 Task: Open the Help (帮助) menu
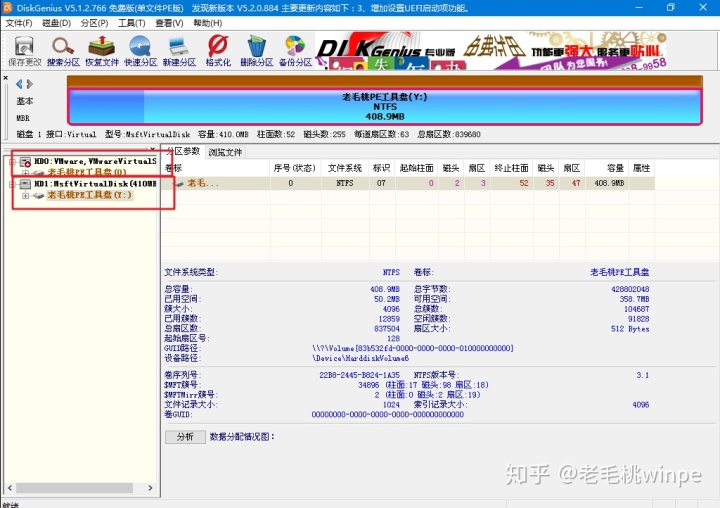coord(208,23)
